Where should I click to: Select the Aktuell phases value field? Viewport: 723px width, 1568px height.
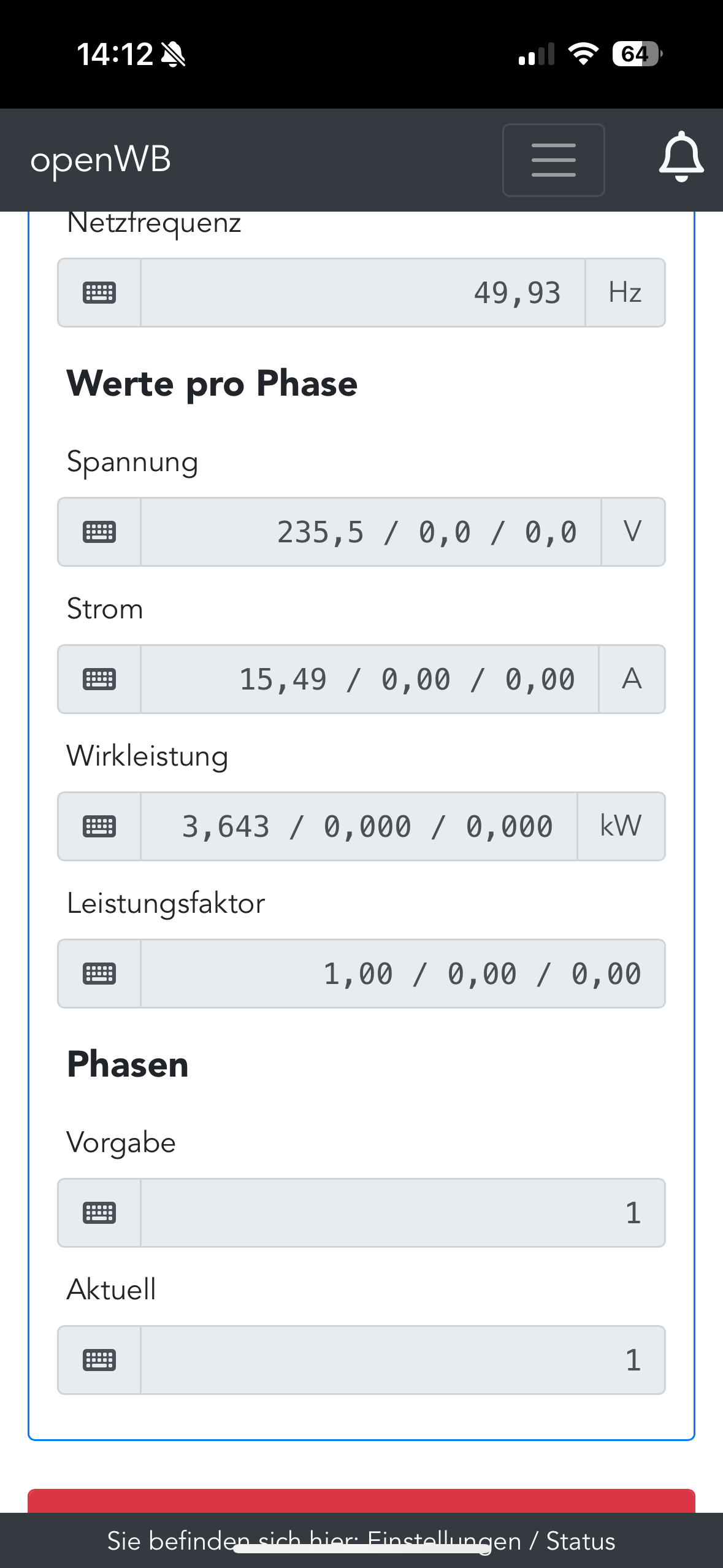click(402, 1360)
